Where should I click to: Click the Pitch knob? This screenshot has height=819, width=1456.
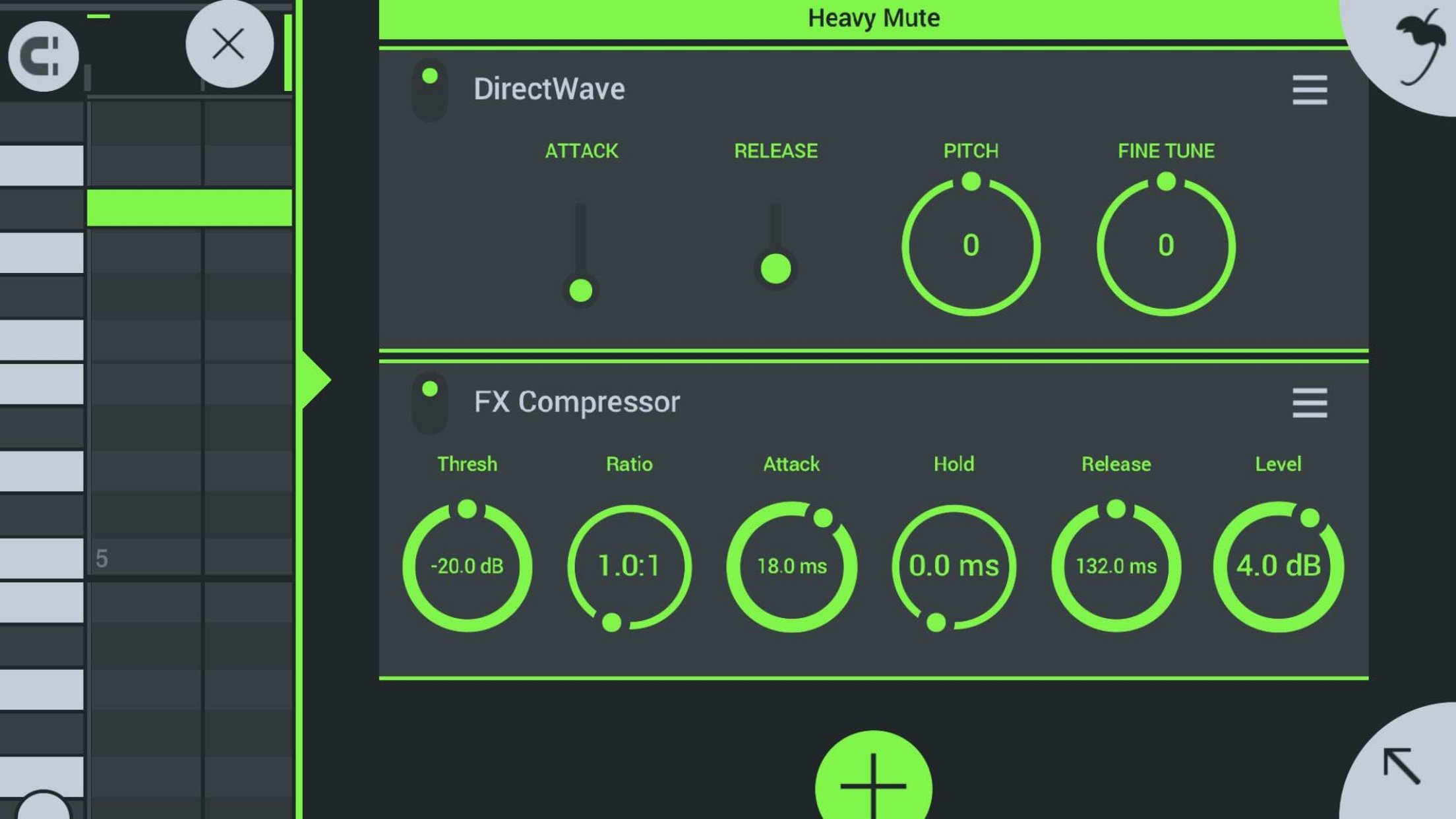971,247
